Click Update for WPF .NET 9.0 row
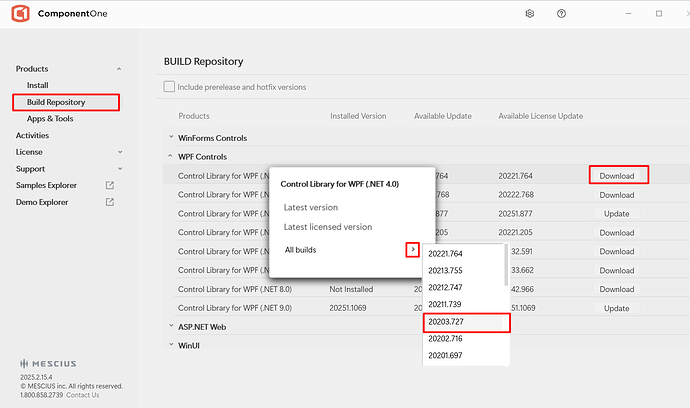 tap(617, 308)
